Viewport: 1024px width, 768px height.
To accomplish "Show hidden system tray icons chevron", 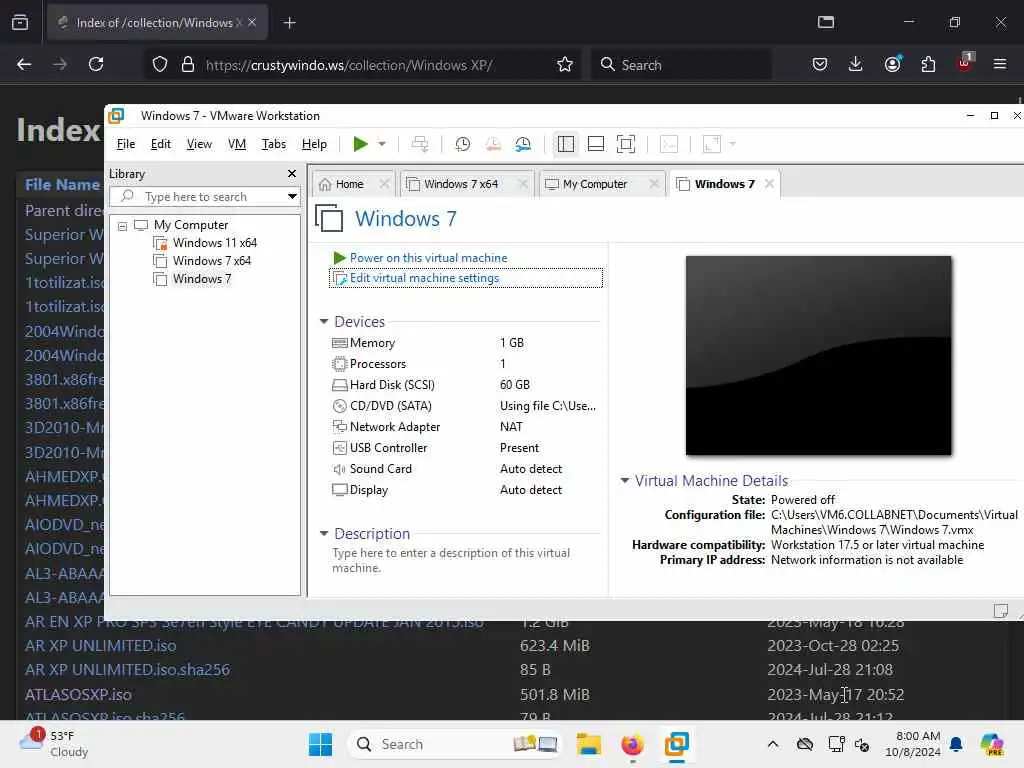I will click(773, 744).
